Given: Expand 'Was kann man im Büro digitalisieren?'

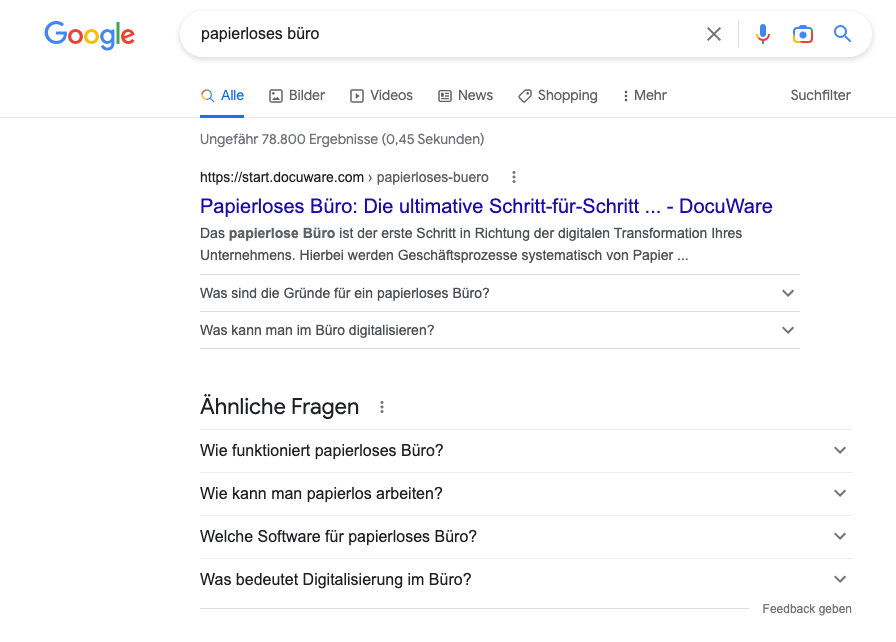Looking at the screenshot, I should [500, 330].
